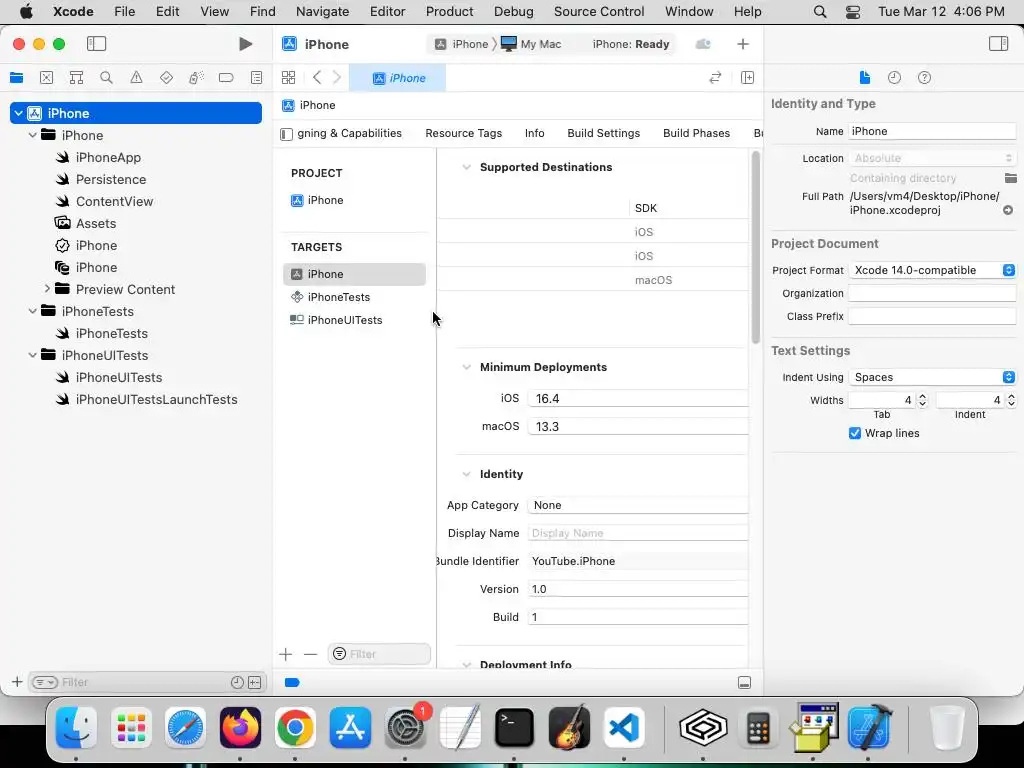Open the Breakpoint navigator

pos(226,78)
